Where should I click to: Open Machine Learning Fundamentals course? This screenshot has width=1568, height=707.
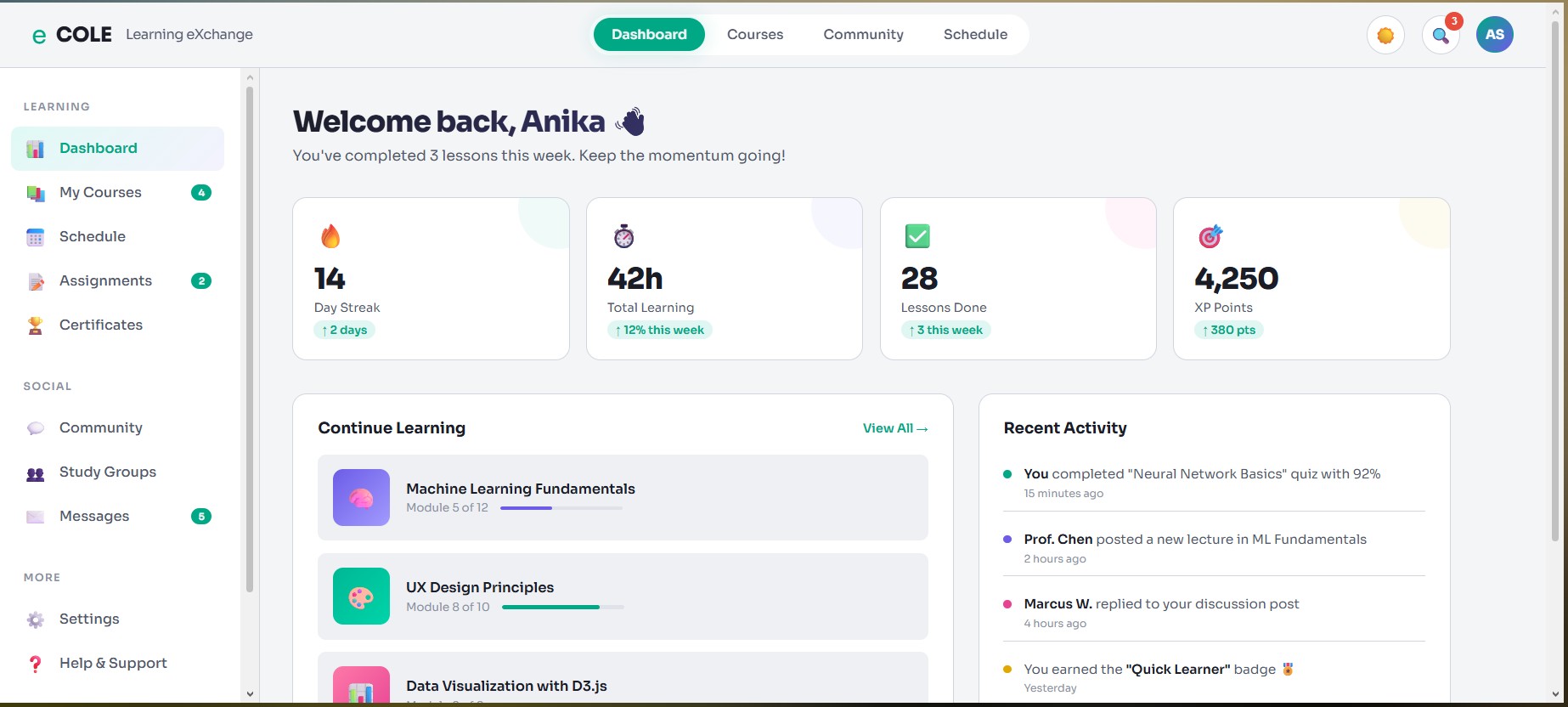[x=623, y=498]
